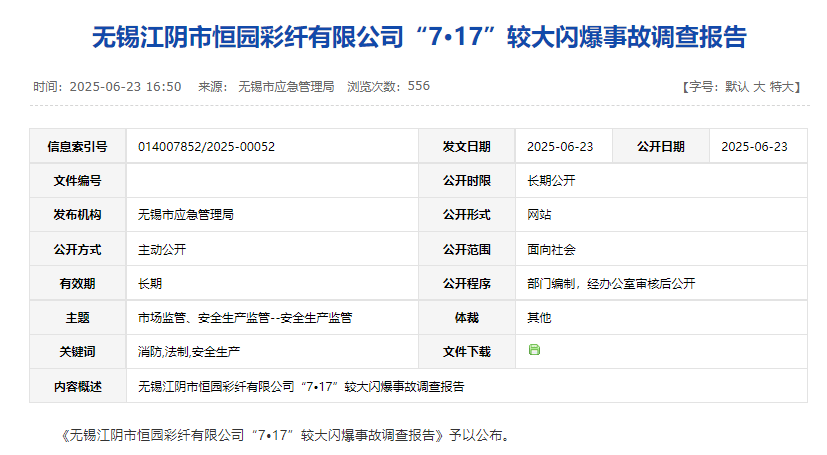Screen dimensions: 827x455
Task: Click the 主动公开 value cell
Action: [x=162, y=249]
